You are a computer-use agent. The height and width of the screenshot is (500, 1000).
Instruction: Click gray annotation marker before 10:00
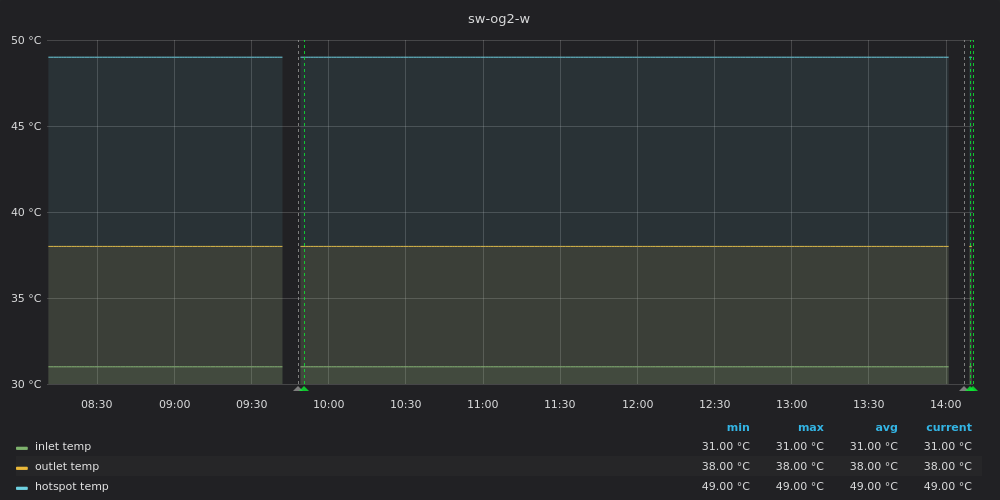tap(297, 388)
